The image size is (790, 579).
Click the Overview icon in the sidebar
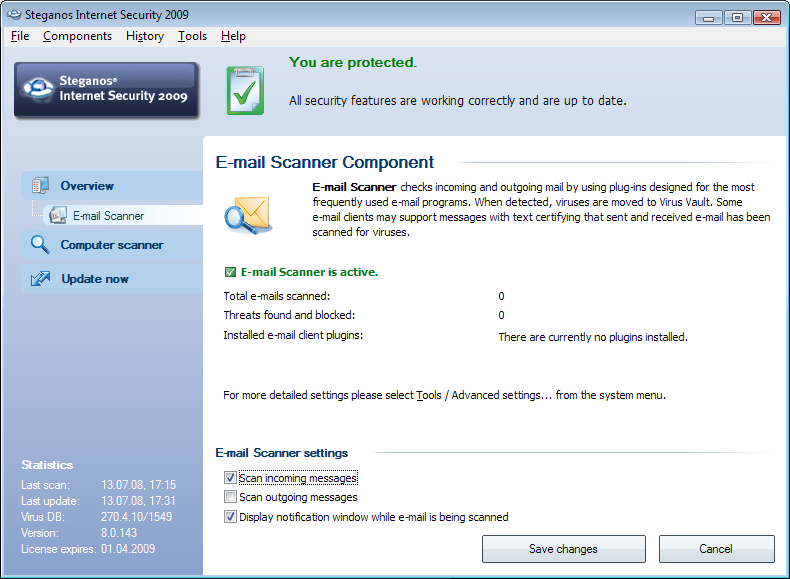click(x=40, y=185)
